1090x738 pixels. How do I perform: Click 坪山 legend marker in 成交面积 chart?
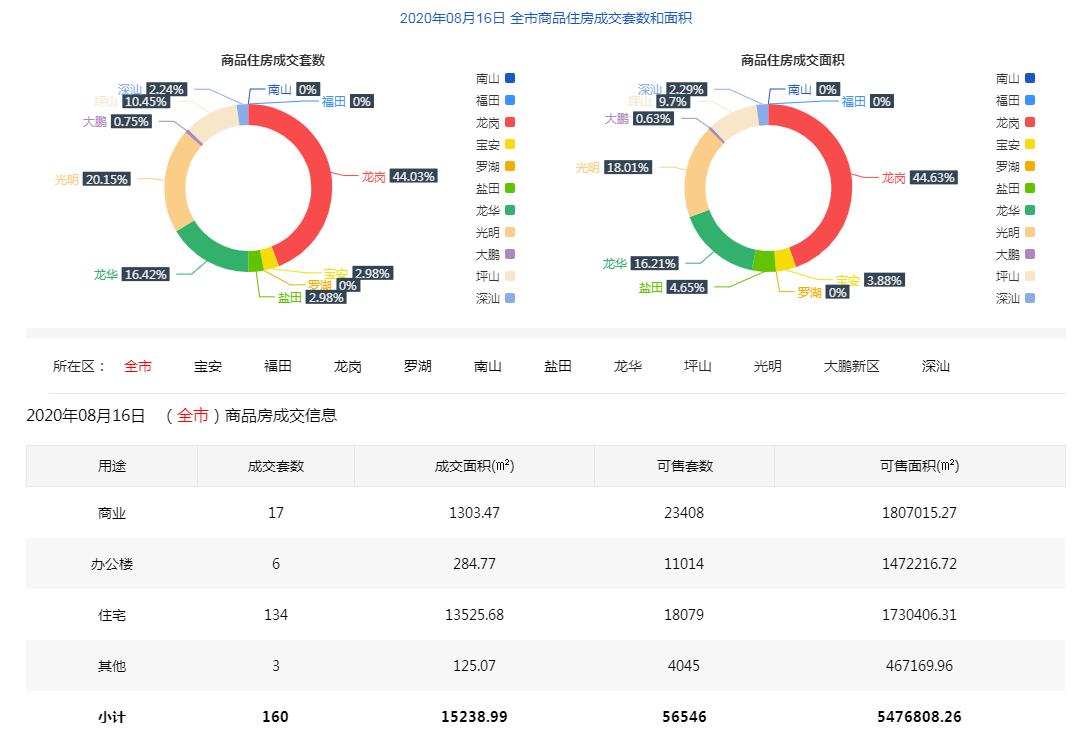1030,277
